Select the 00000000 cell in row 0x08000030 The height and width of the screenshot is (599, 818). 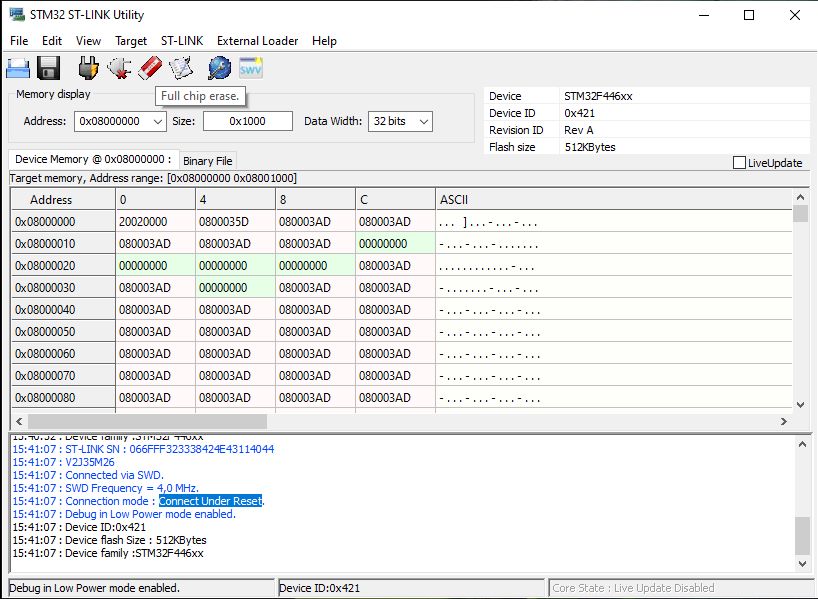pyautogui.click(x=235, y=287)
